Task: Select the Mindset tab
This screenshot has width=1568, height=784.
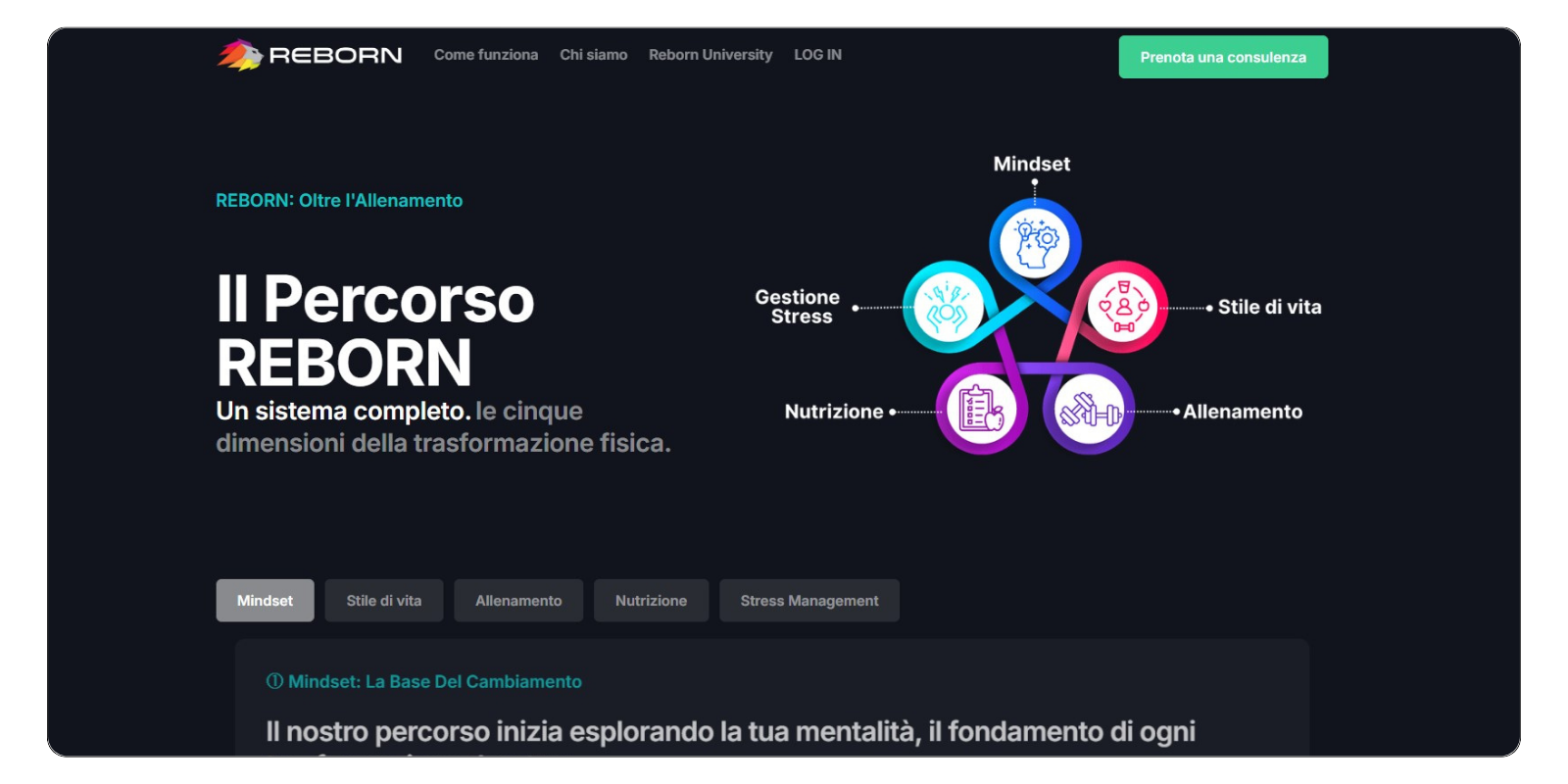Action: (265, 601)
